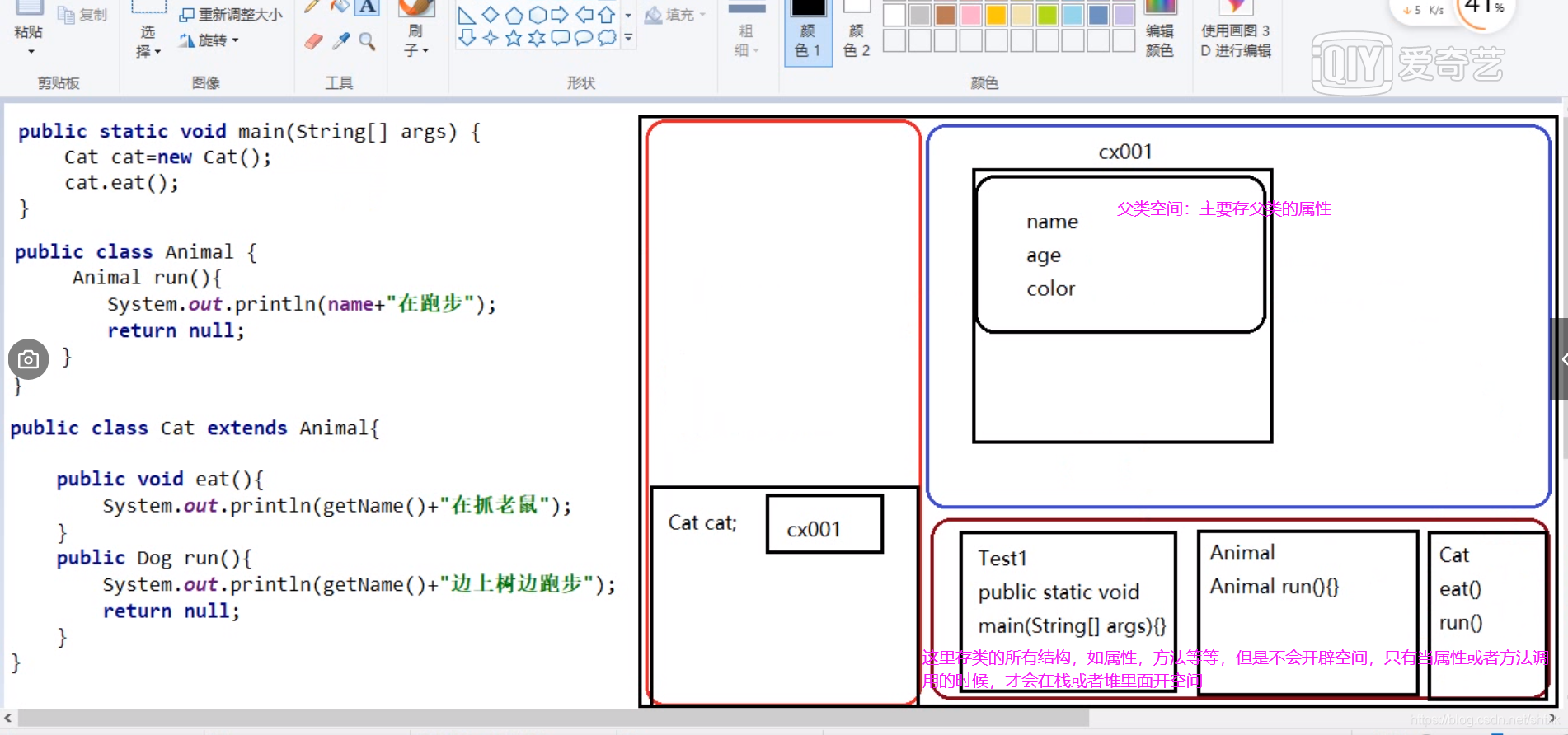The image size is (1568, 735).
Task: Choose the rounded rectangle callout shape
Action: click(x=560, y=38)
